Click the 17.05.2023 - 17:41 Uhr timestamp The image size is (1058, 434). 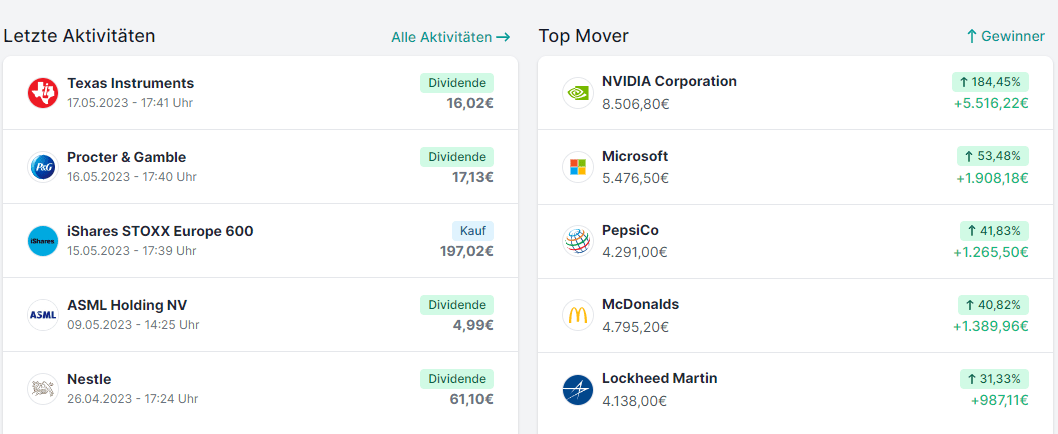(130, 103)
